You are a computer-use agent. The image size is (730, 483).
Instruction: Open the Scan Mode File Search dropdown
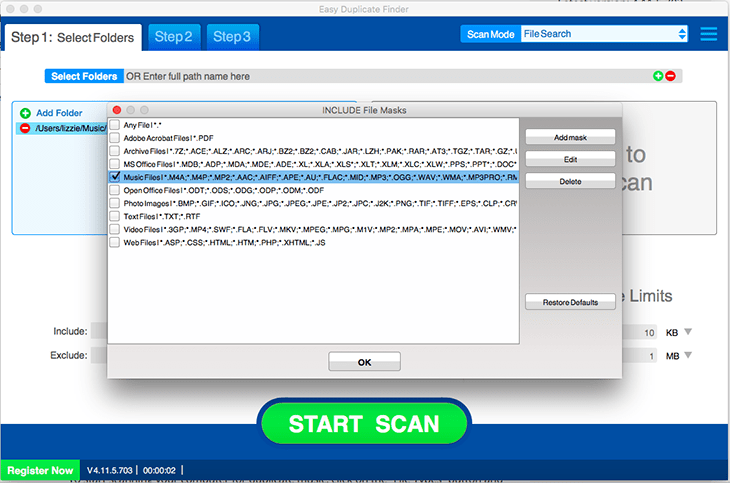[x=604, y=34]
